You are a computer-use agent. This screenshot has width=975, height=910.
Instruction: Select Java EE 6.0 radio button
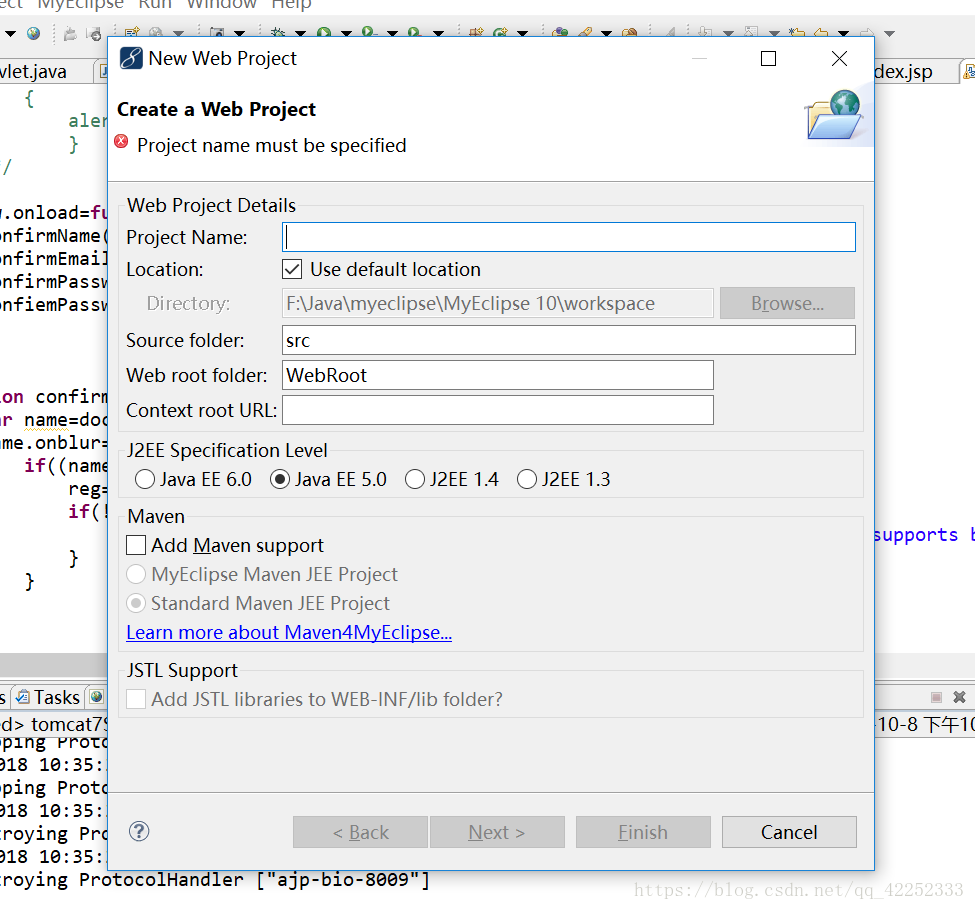(145, 479)
